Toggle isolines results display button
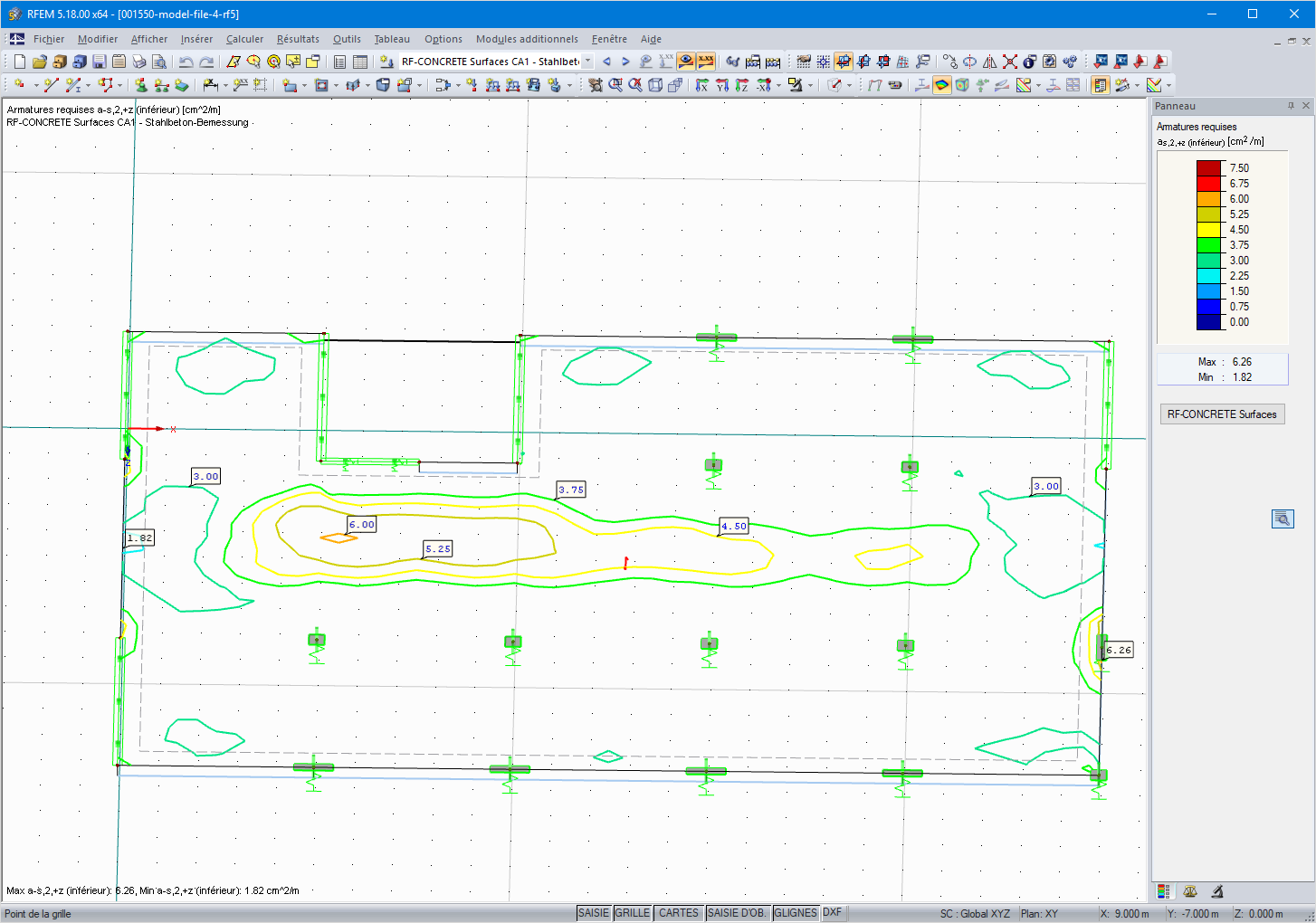This screenshot has height=923, width=1316. coord(942,85)
